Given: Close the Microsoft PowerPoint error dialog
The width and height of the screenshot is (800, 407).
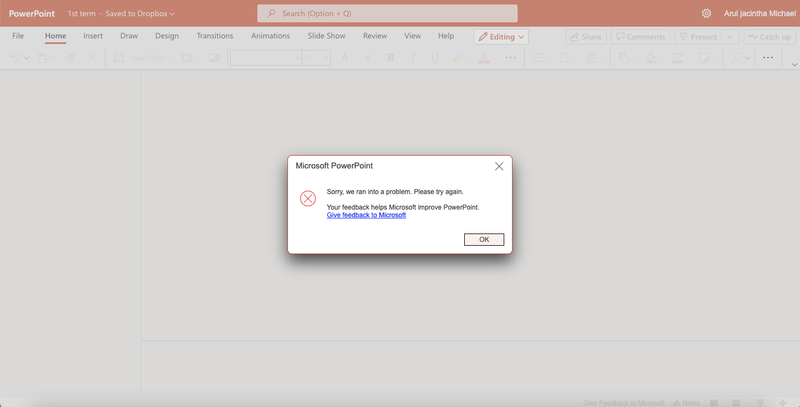Looking at the screenshot, I should [499, 166].
